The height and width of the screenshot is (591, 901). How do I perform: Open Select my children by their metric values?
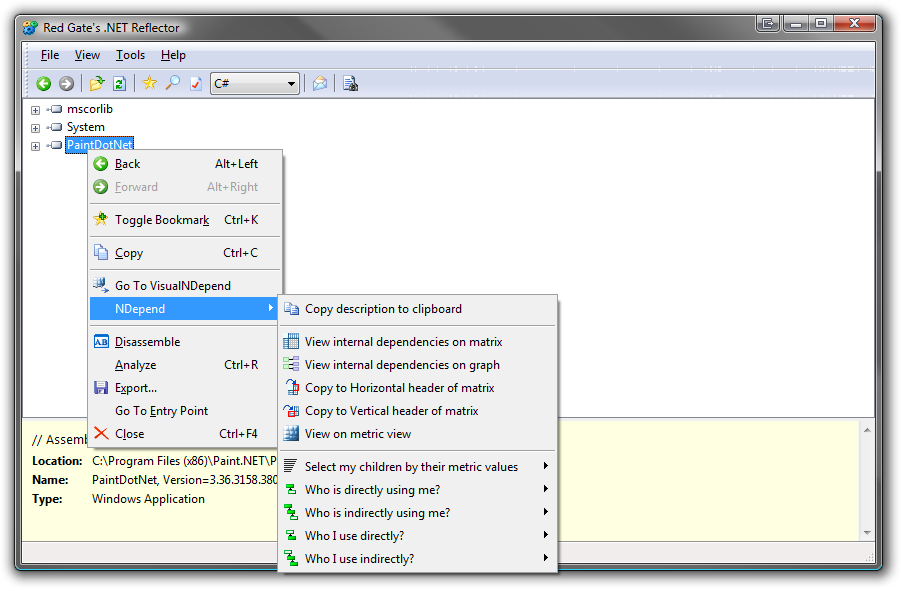click(x=418, y=467)
